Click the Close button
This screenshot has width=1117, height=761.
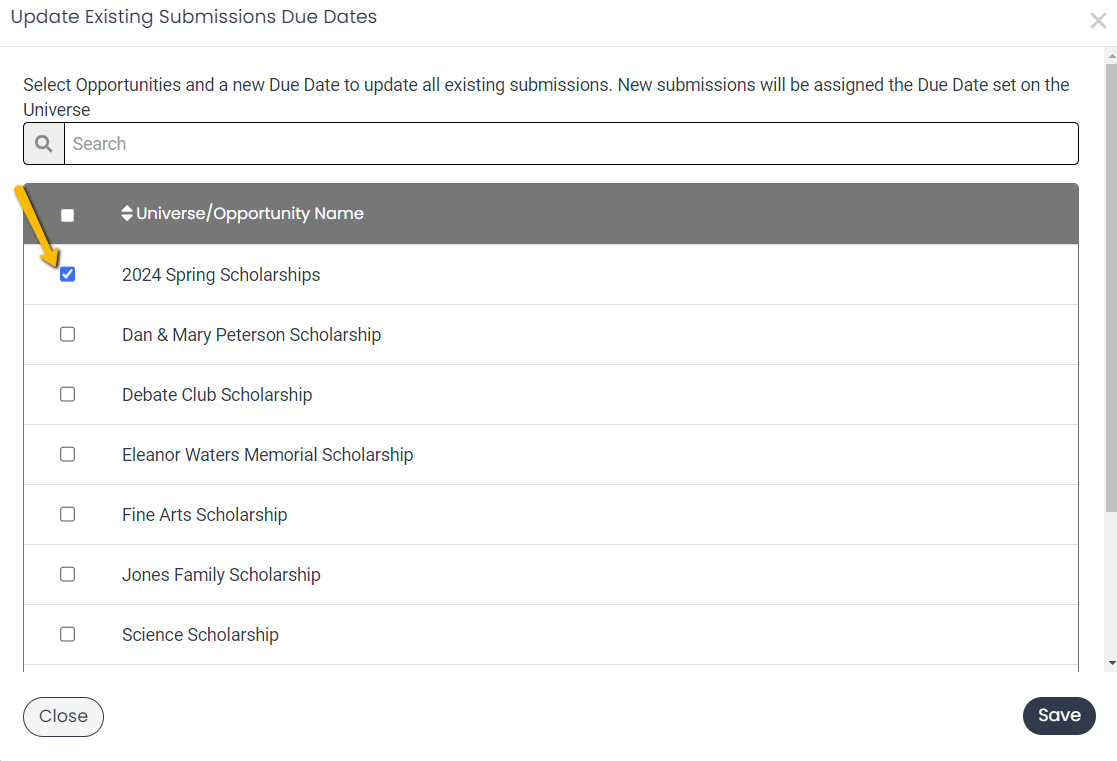(x=63, y=716)
